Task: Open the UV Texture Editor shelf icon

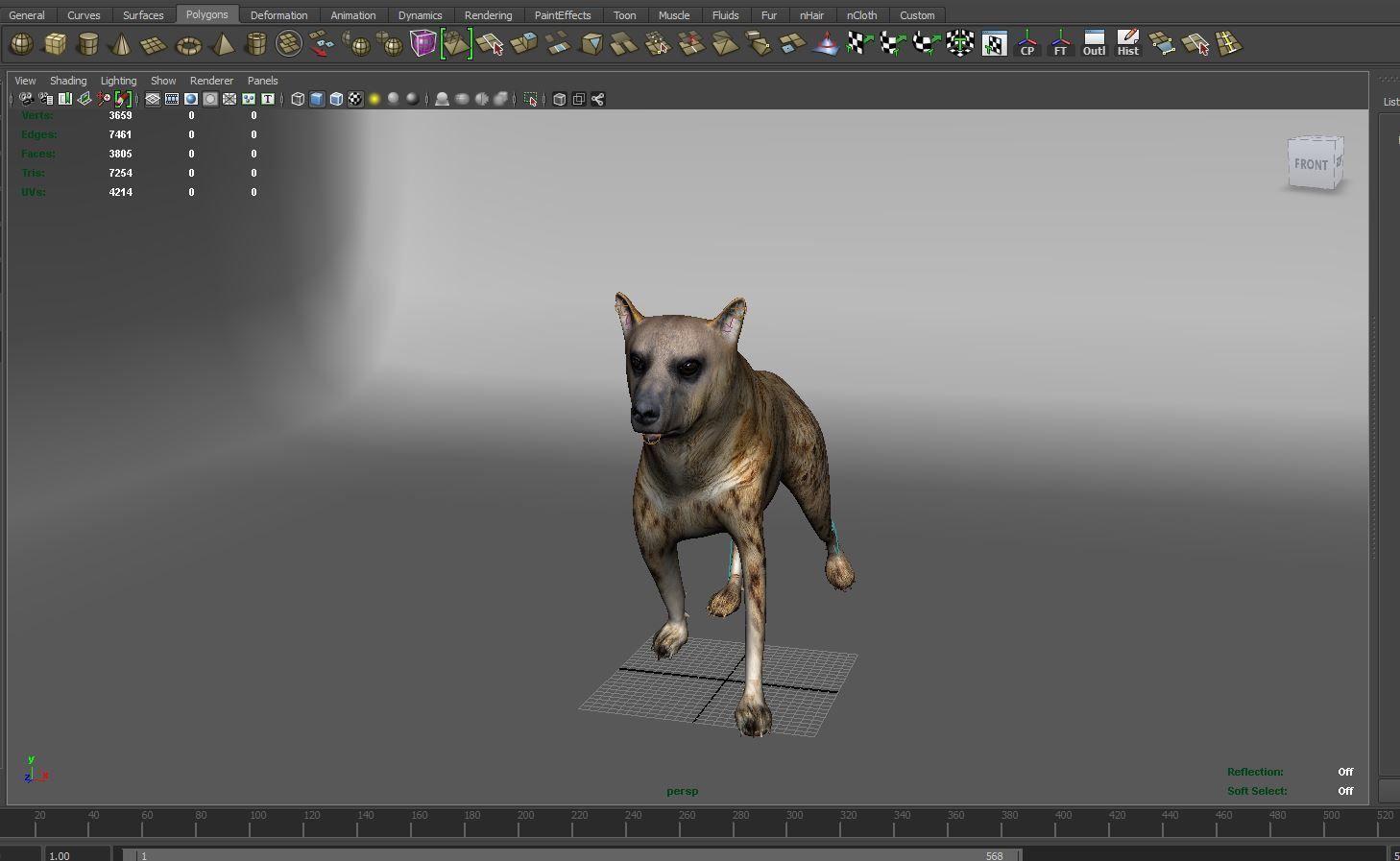Action: 994,44
